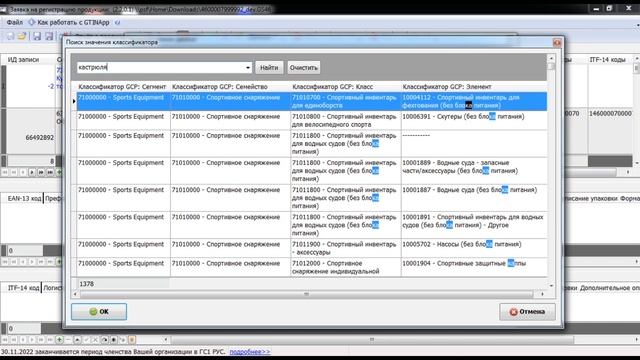Sort by Классификатор GCP: Сегмент column header
The width and height of the screenshot is (640, 360).
(x=122, y=87)
